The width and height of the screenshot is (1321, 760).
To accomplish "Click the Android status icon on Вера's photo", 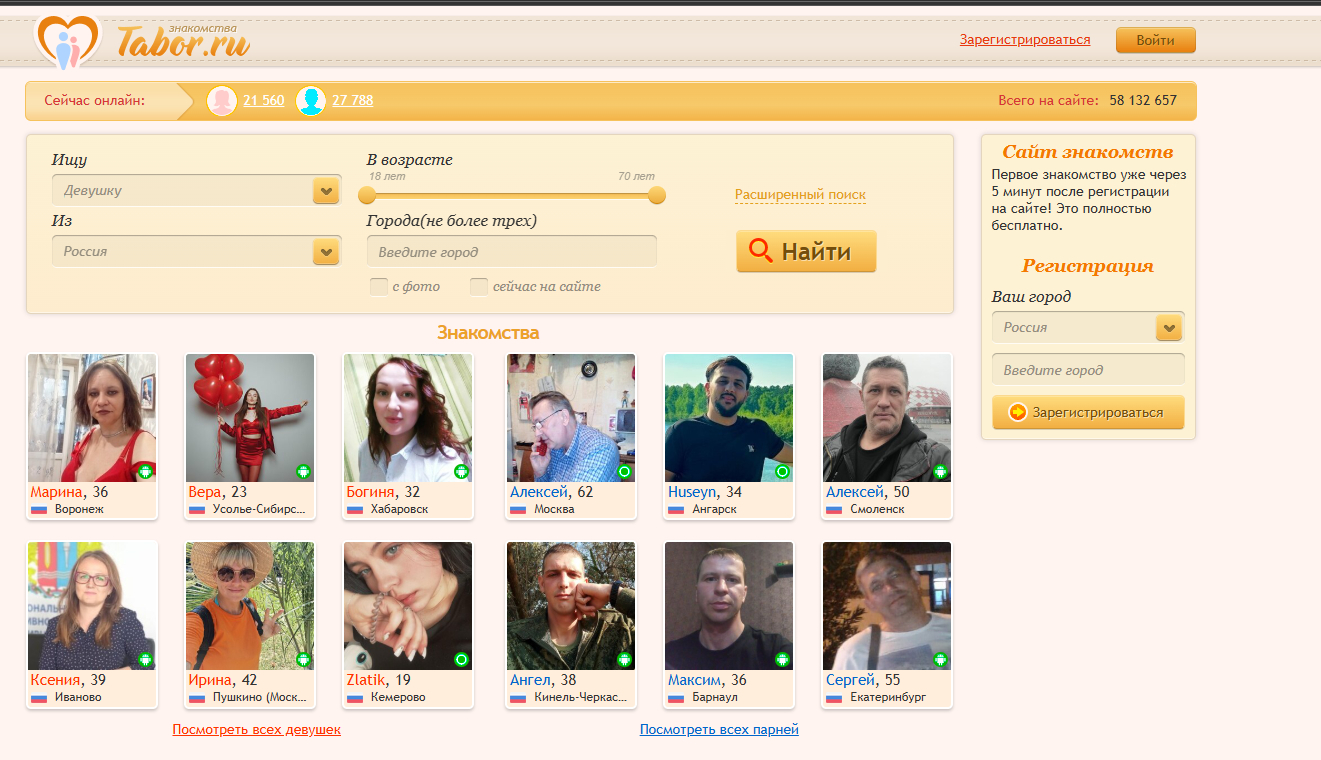I will pos(304,471).
